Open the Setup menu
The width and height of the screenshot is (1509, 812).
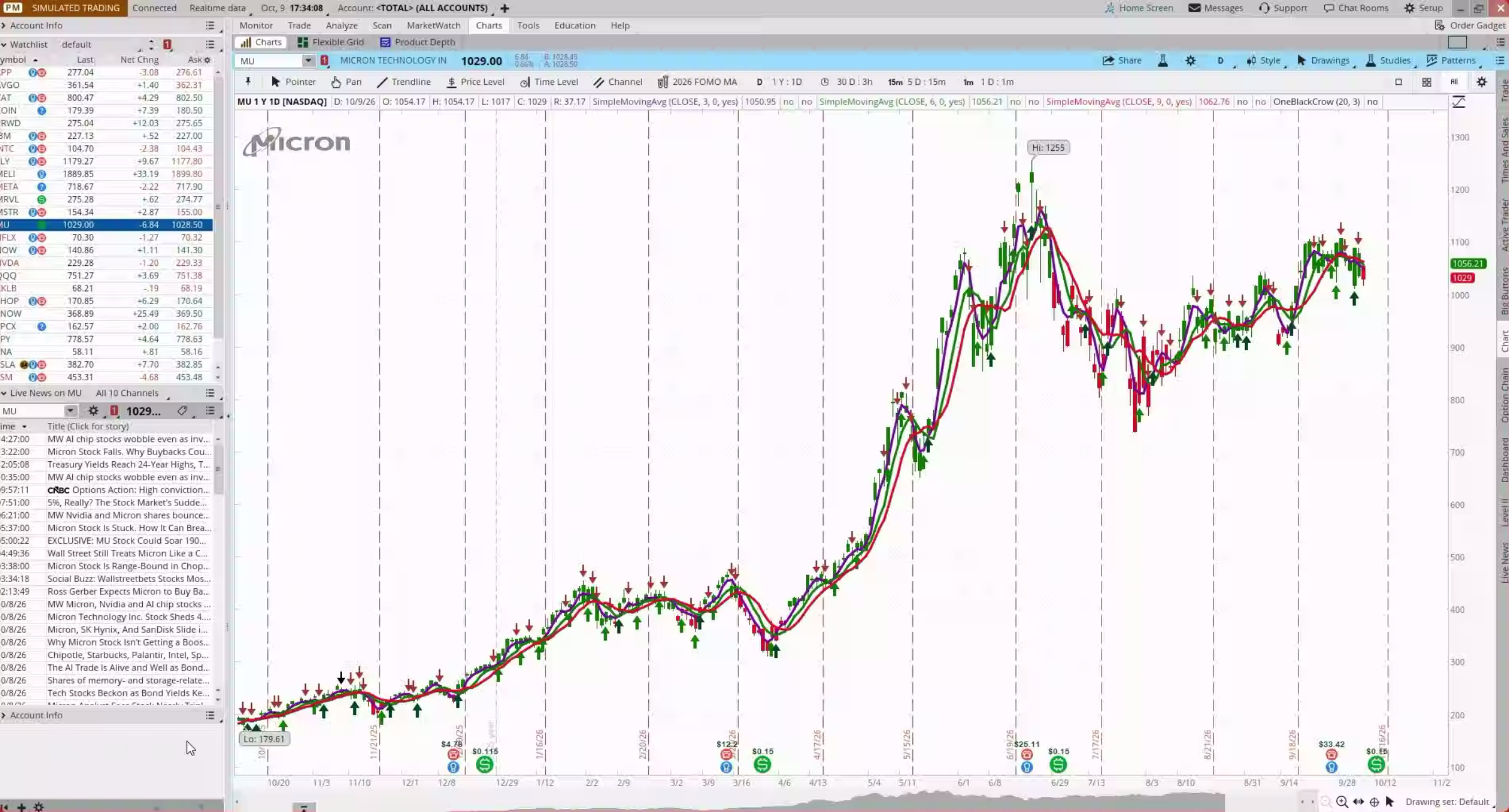[1423, 8]
